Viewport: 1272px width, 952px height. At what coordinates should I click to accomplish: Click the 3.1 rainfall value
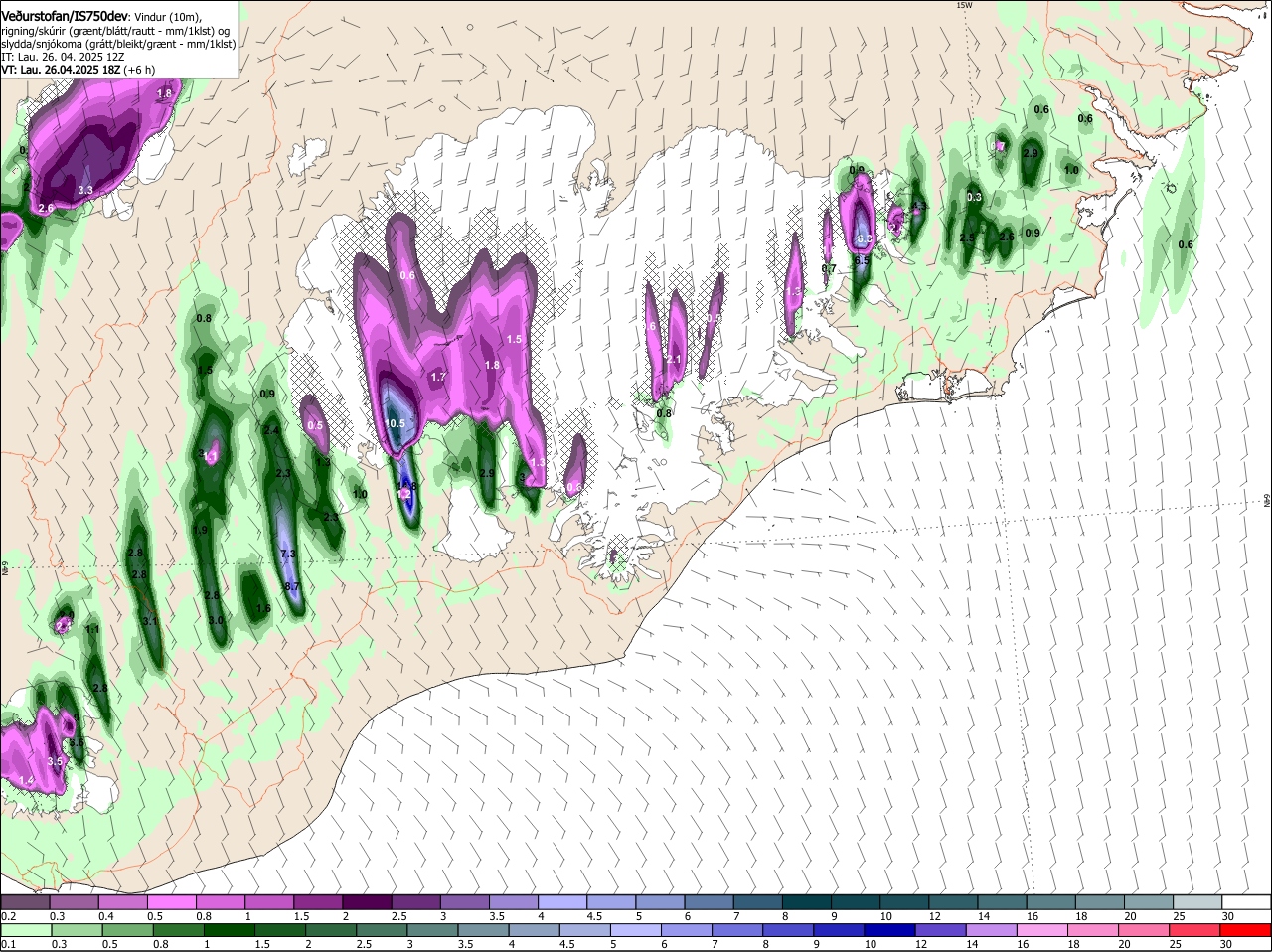click(x=151, y=621)
